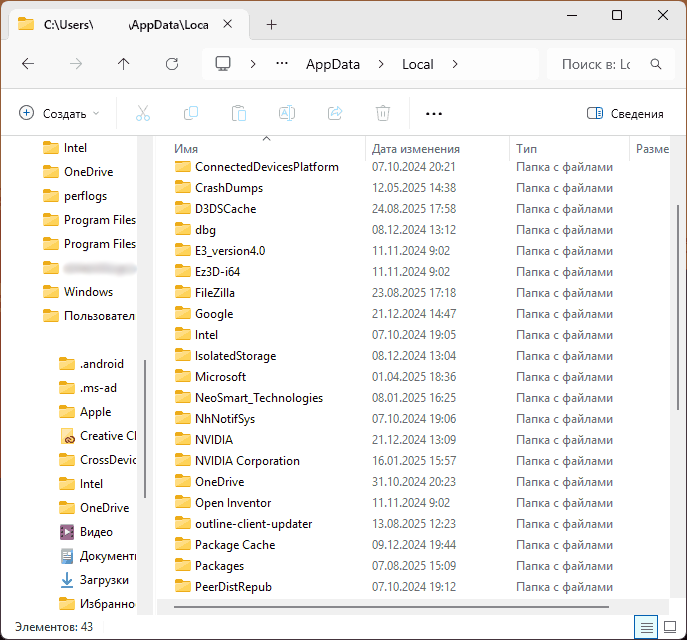Click the Copy icon in toolbar
The width and height of the screenshot is (687, 640).
pos(191,113)
